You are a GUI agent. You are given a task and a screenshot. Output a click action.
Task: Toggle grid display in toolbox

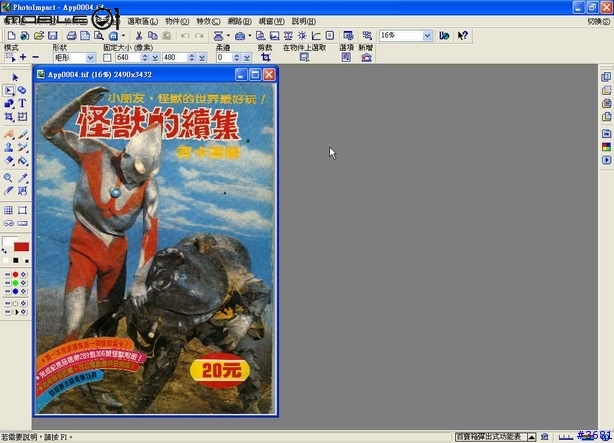click(x=9, y=210)
